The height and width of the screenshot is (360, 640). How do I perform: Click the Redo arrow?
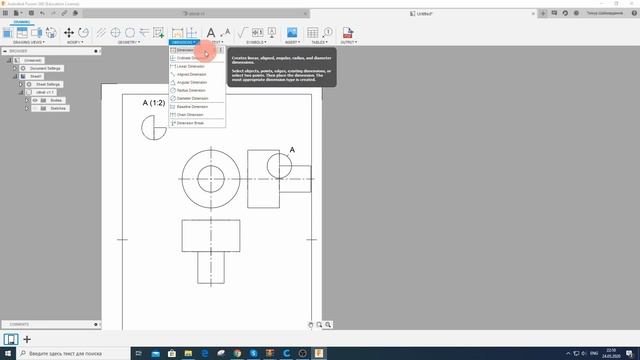tap(53, 13)
